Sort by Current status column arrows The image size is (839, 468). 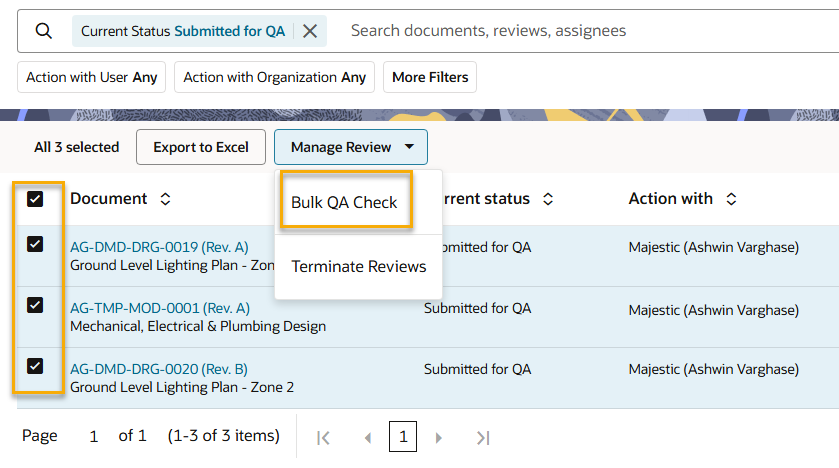coord(548,199)
